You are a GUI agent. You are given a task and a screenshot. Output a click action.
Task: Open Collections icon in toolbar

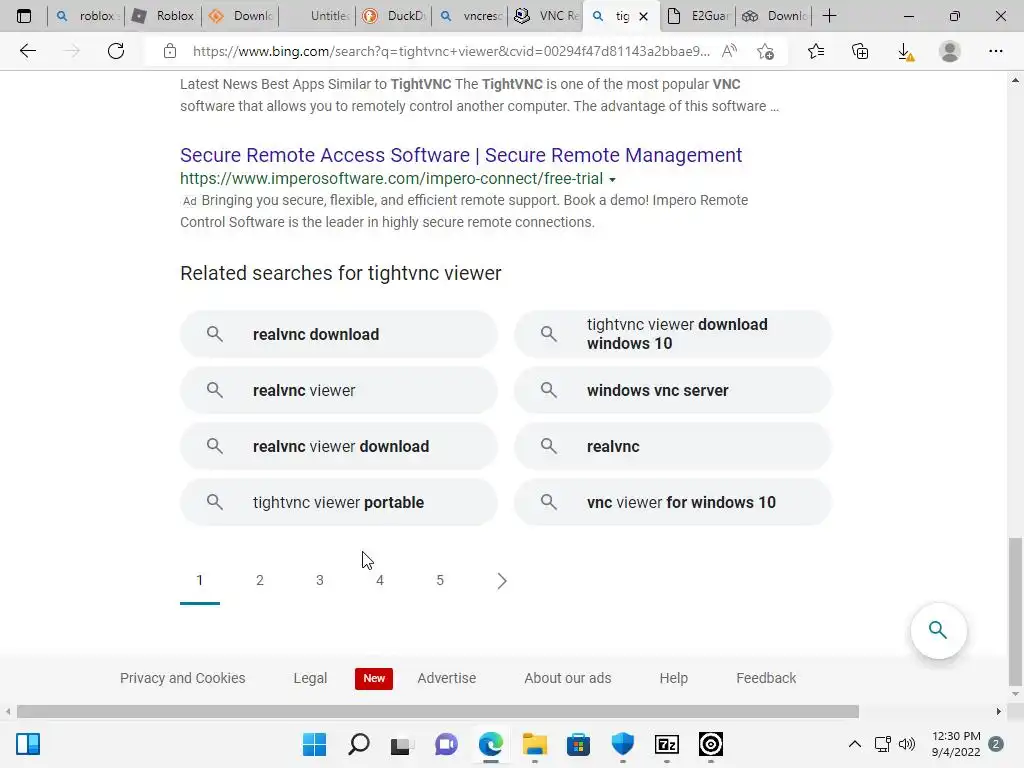(860, 51)
